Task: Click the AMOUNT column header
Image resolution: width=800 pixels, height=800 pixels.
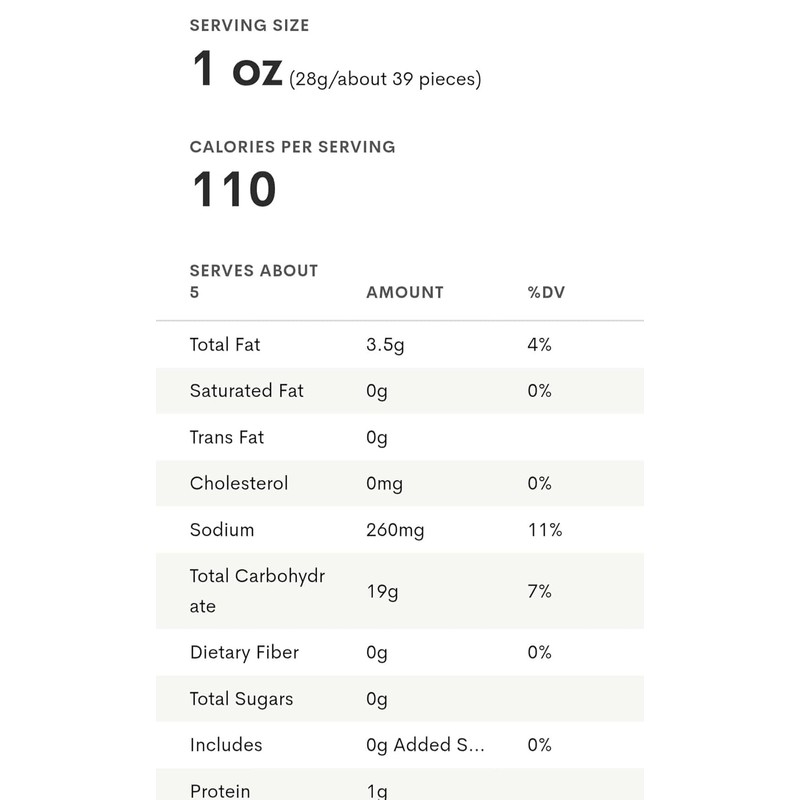Action: [404, 293]
